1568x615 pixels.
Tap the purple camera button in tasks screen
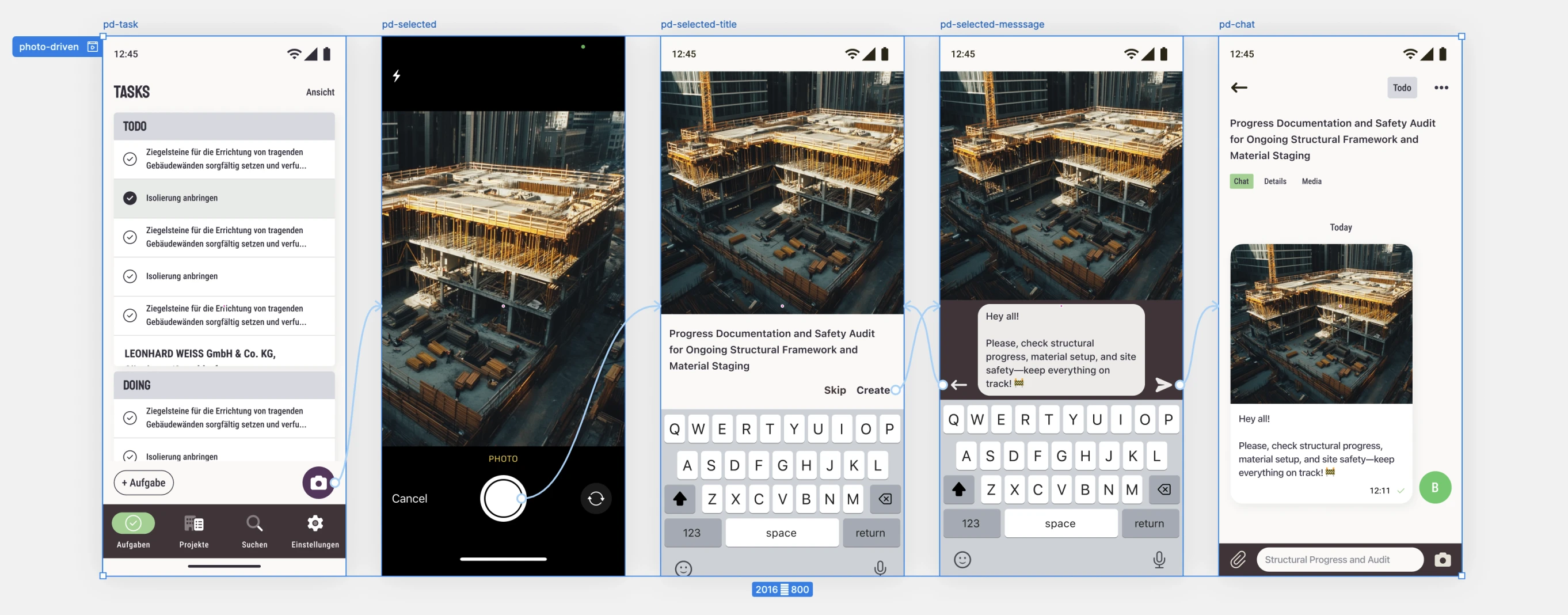coord(318,483)
